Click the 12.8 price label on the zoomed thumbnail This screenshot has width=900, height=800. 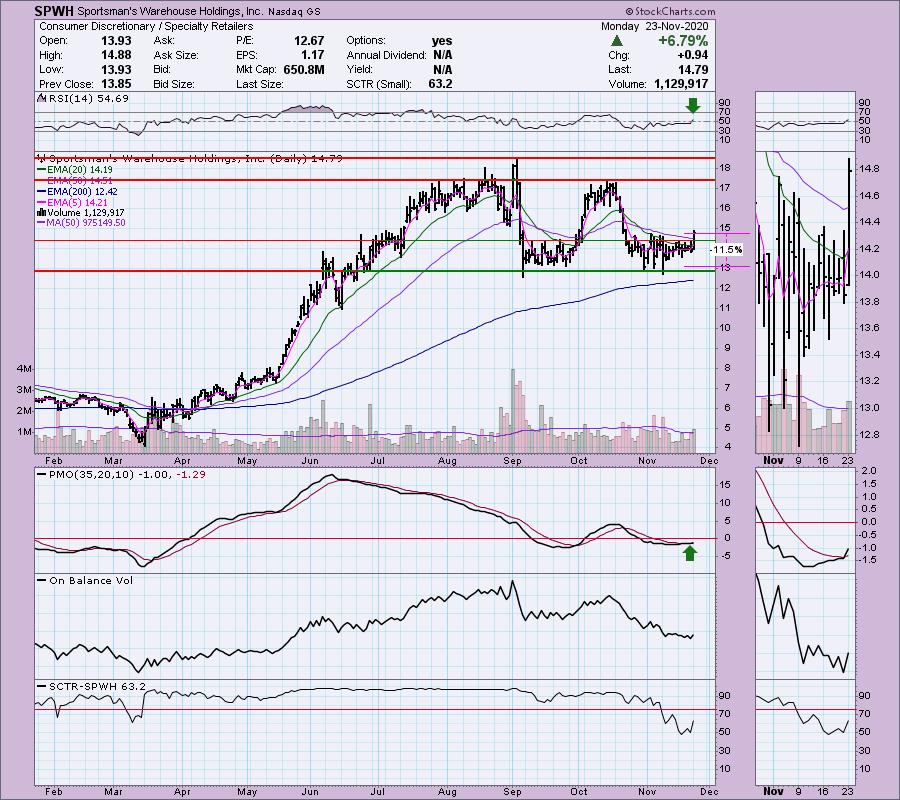coord(868,434)
